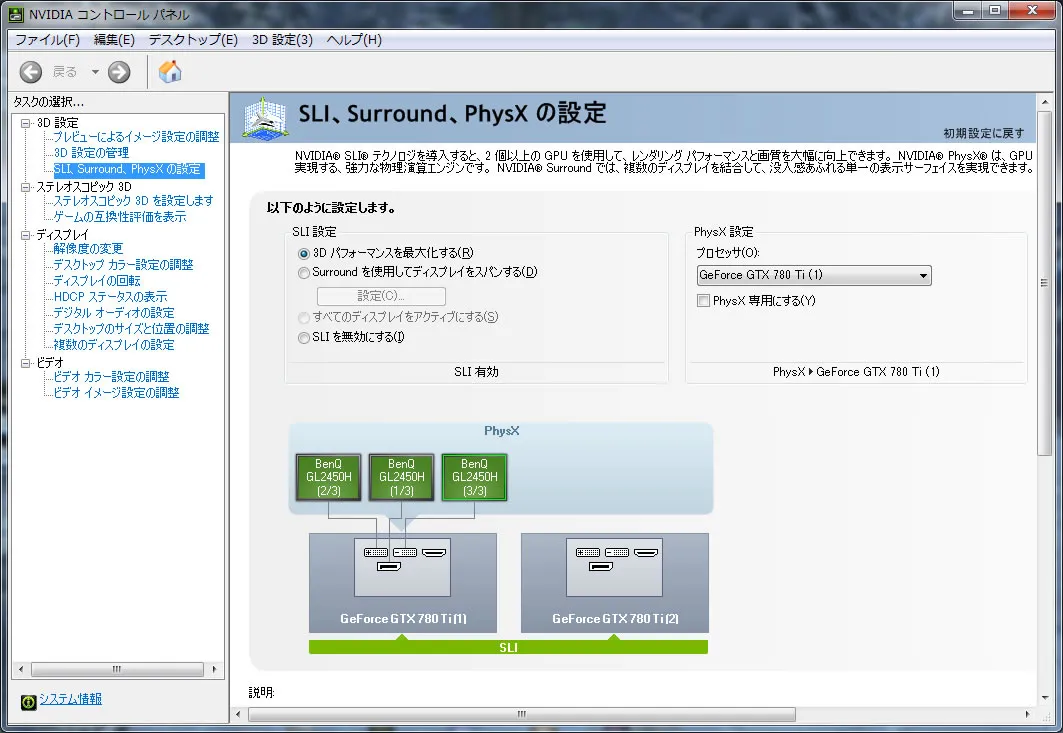Select 3D パフォーマンスを最大化する radio button
The width and height of the screenshot is (1063, 733).
pyautogui.click(x=304, y=254)
